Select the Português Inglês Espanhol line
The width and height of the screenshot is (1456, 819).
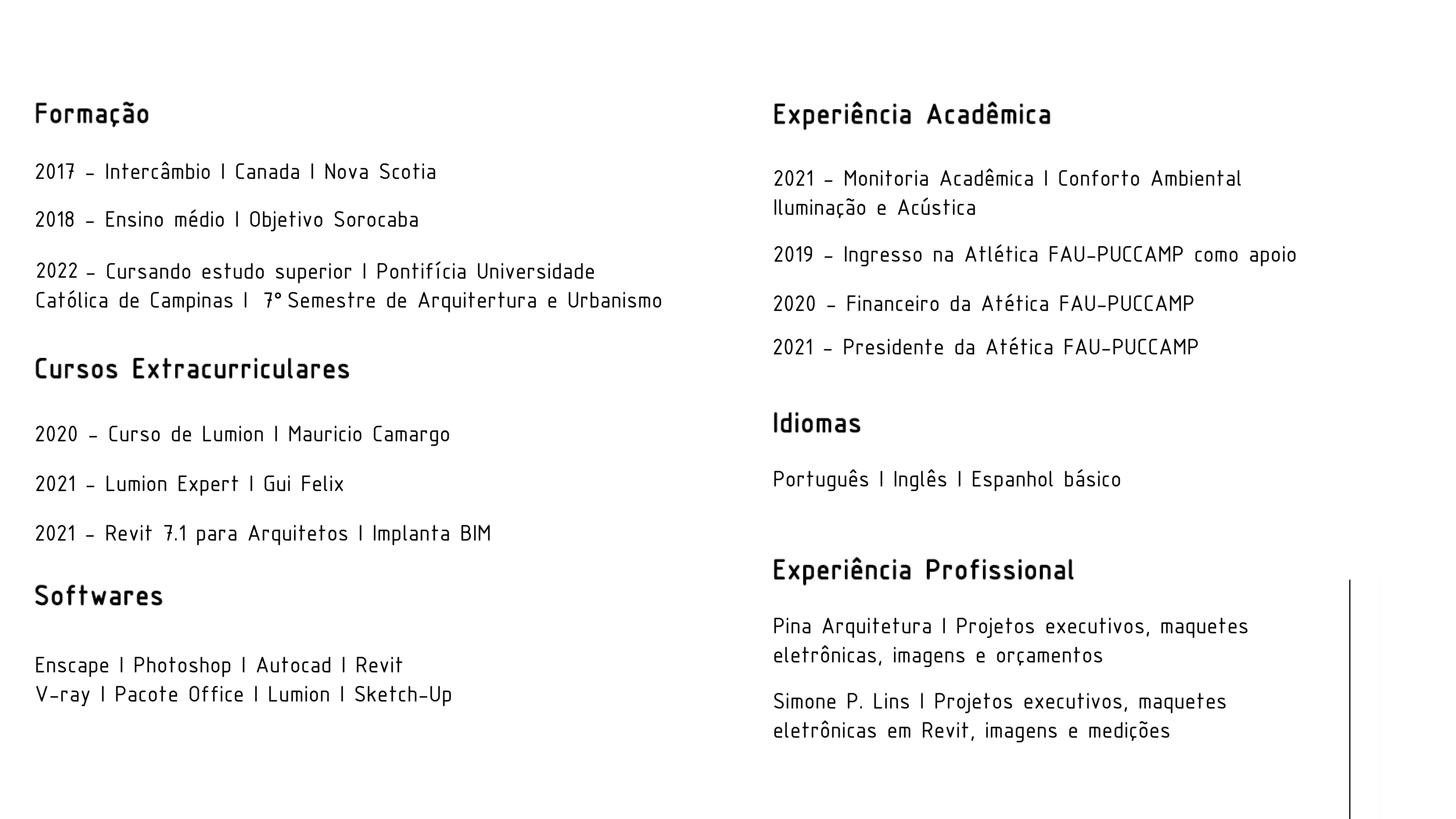click(947, 480)
